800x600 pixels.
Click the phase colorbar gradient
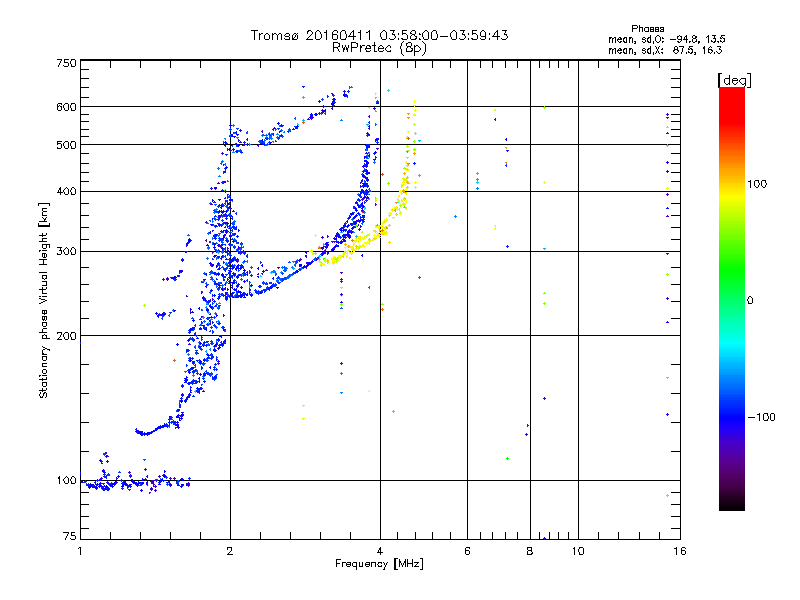click(x=732, y=298)
